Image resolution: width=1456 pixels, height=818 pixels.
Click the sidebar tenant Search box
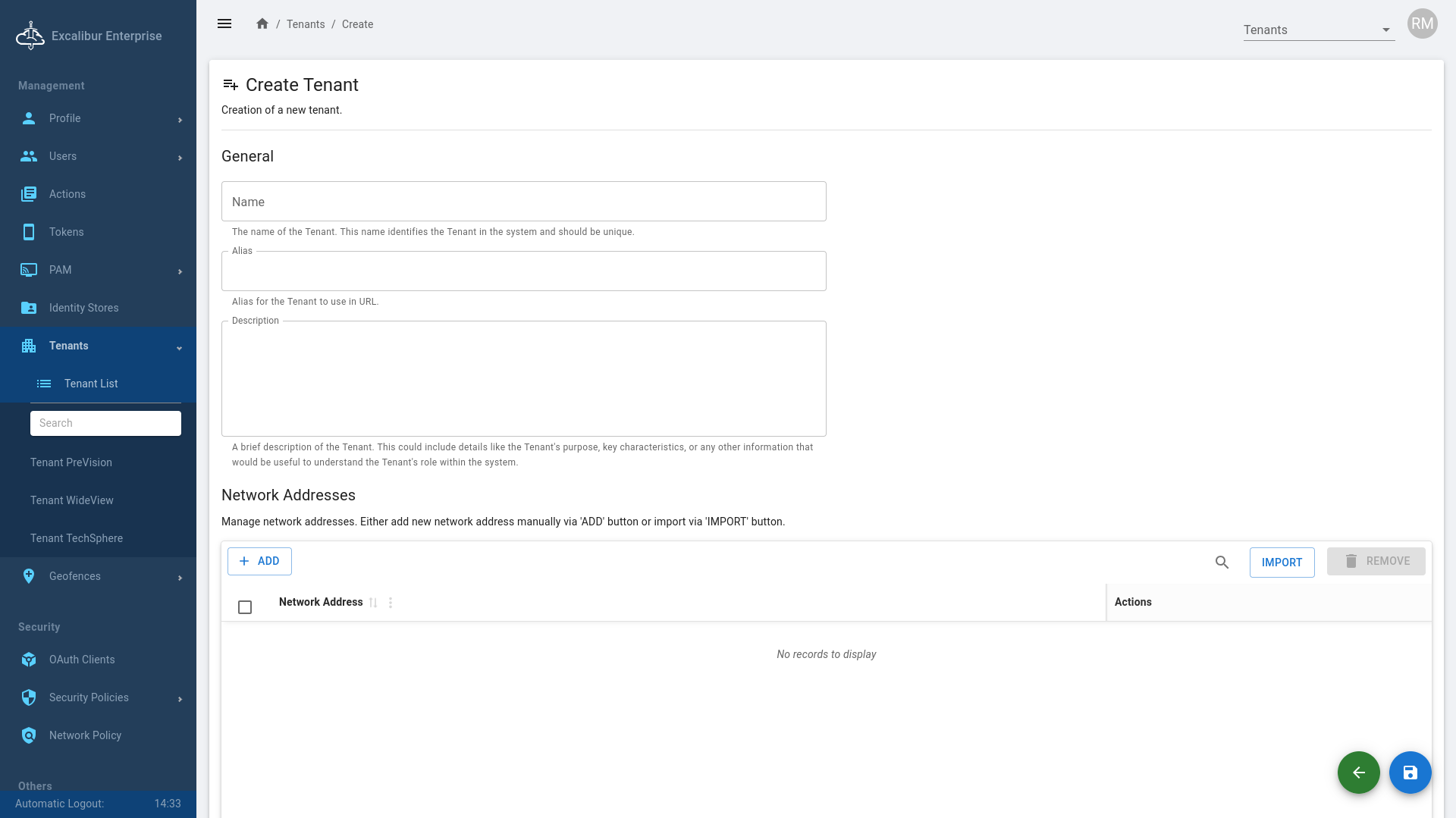[105, 423]
